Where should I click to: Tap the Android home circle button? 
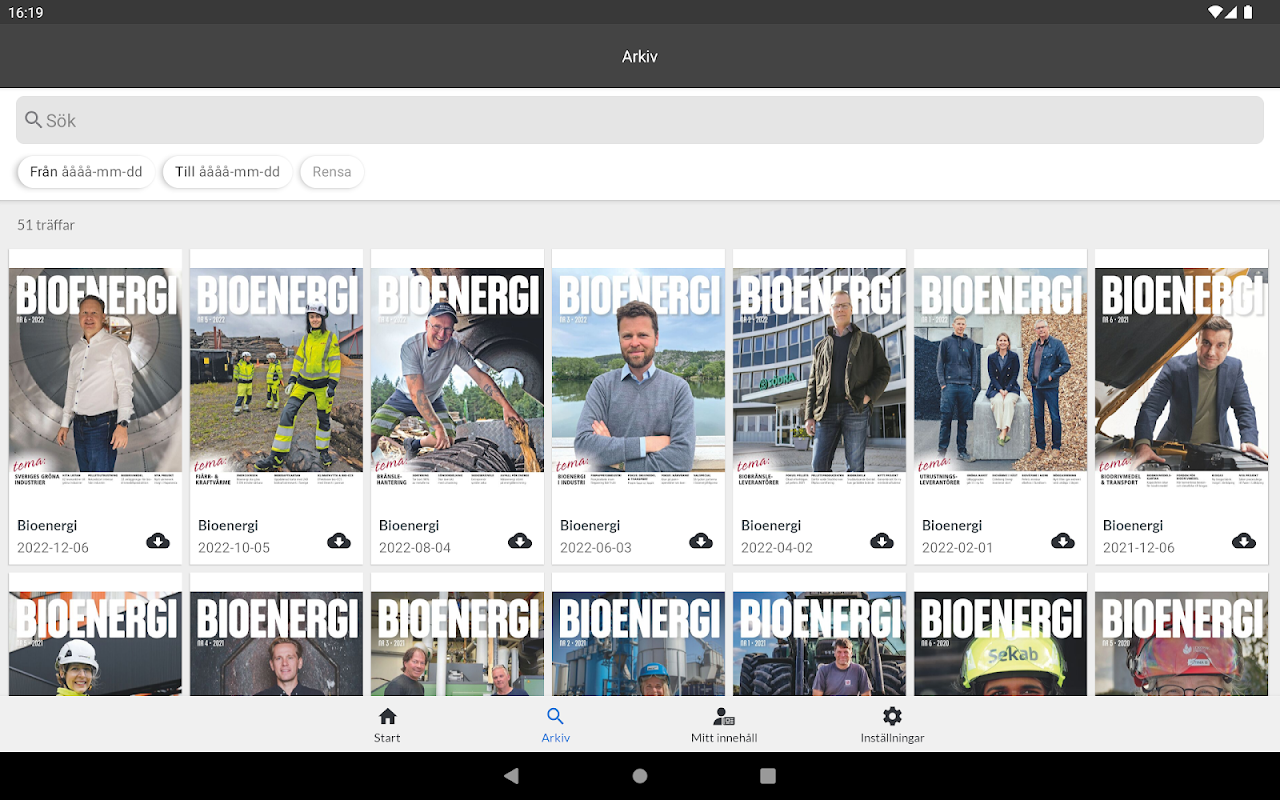[640, 776]
